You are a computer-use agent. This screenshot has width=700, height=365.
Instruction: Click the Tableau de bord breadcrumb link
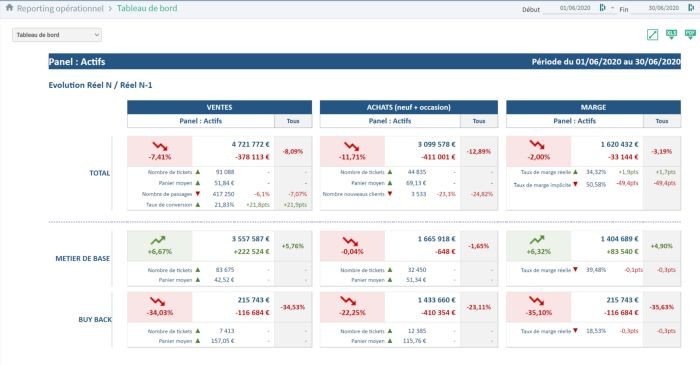pos(147,8)
